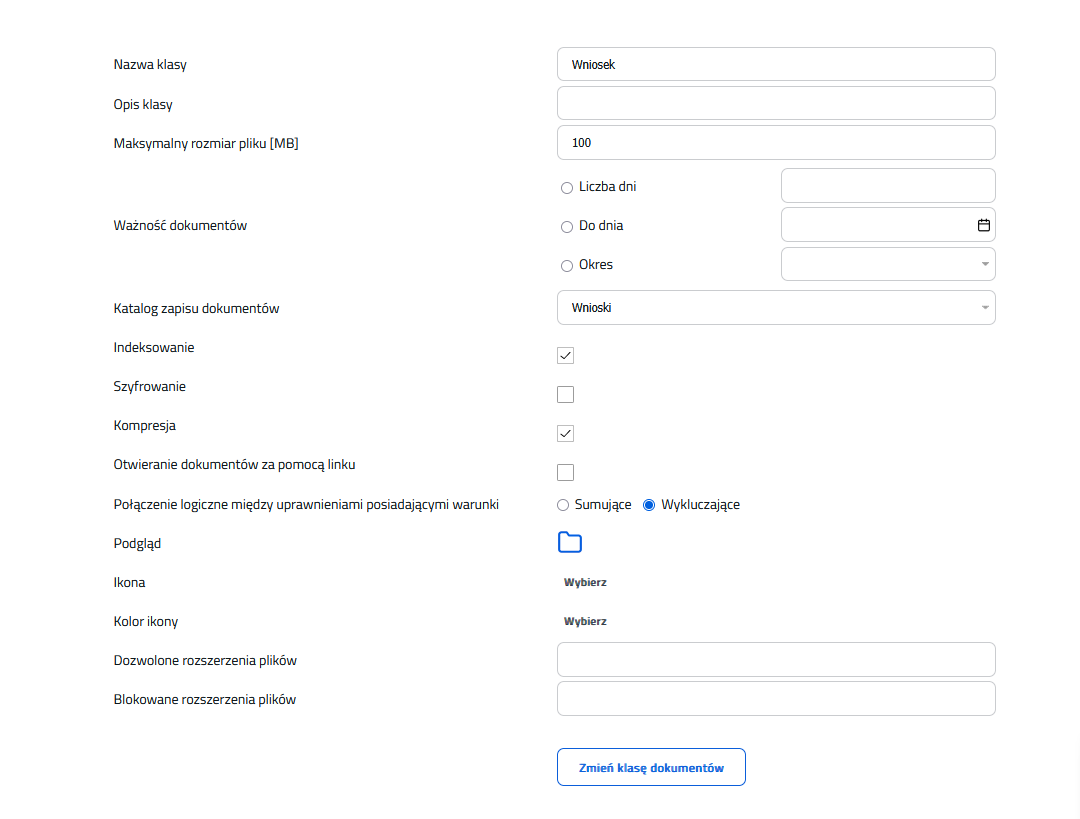Toggle the Indeksowanie checkbox
The width and height of the screenshot is (1080, 819).
click(566, 355)
